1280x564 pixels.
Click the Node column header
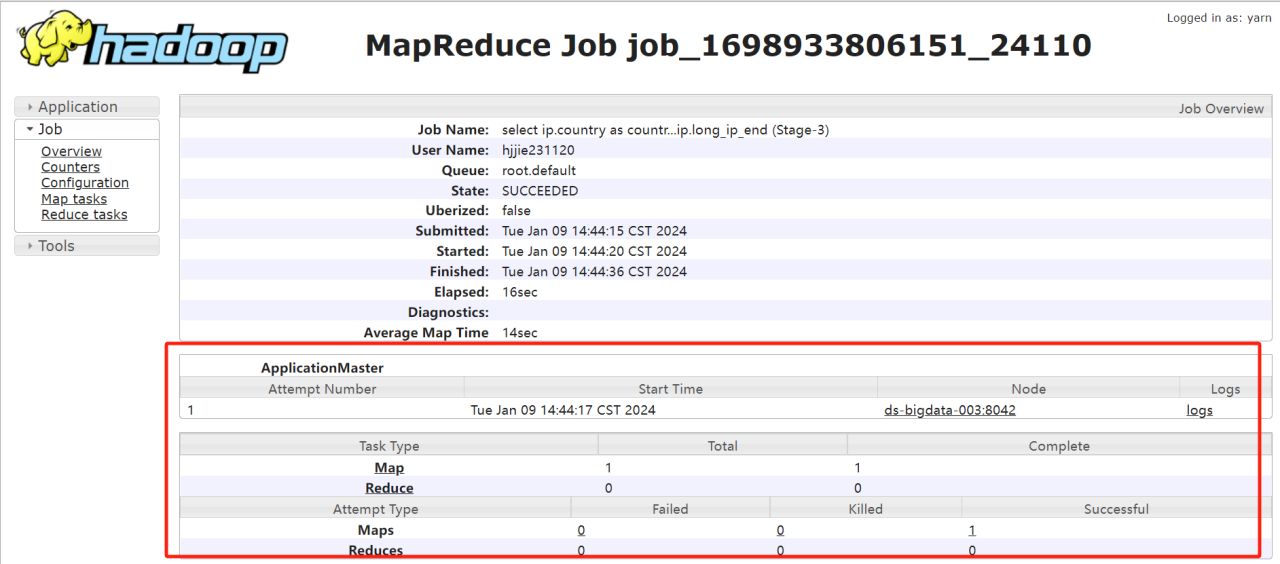(x=1029, y=389)
